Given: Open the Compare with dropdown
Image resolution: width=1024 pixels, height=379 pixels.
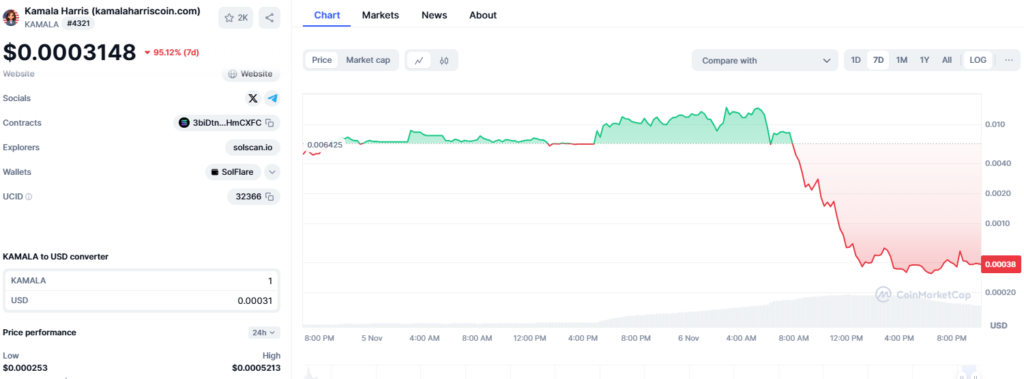Looking at the screenshot, I should 765,60.
